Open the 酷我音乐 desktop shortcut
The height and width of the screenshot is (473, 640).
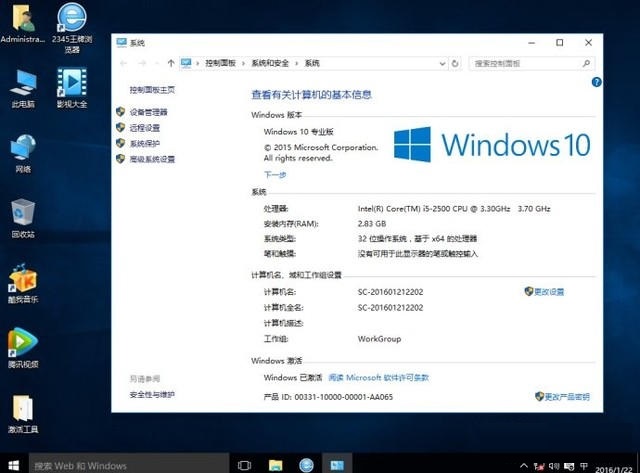pyautogui.click(x=23, y=283)
